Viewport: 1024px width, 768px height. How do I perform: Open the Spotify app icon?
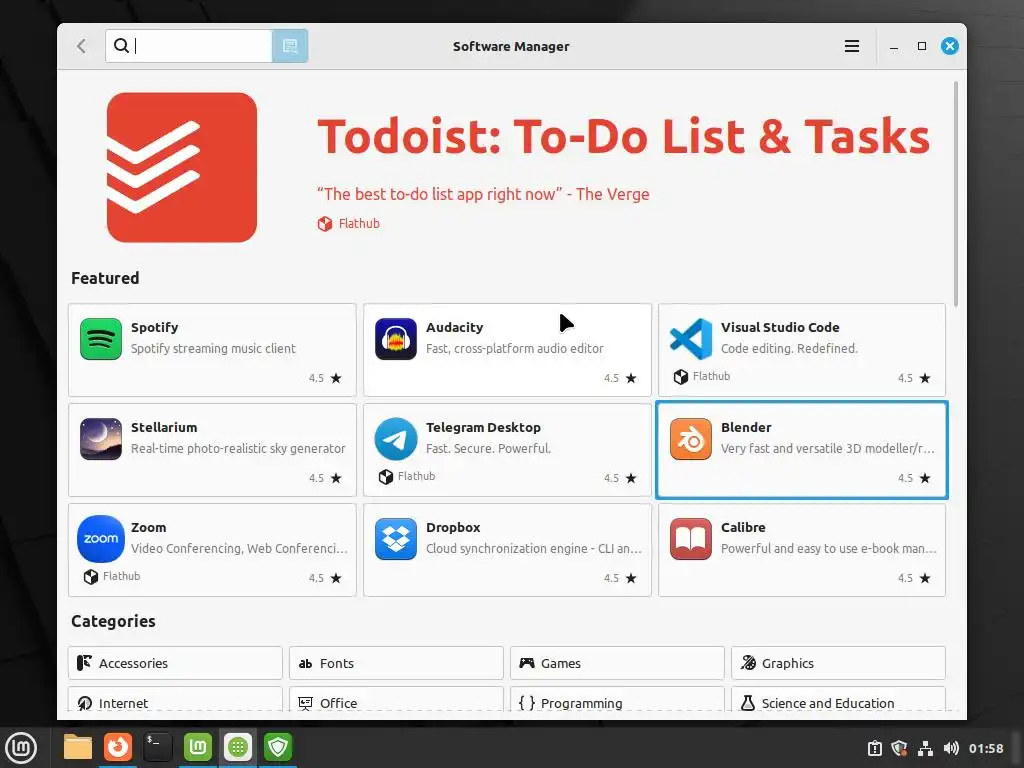pyautogui.click(x=101, y=339)
